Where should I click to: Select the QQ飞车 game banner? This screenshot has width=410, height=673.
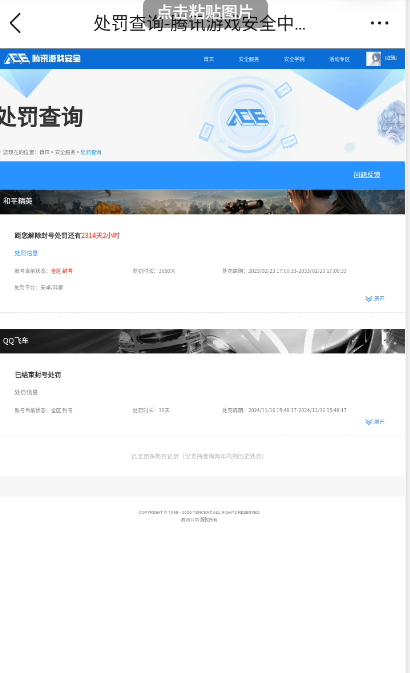[202, 341]
